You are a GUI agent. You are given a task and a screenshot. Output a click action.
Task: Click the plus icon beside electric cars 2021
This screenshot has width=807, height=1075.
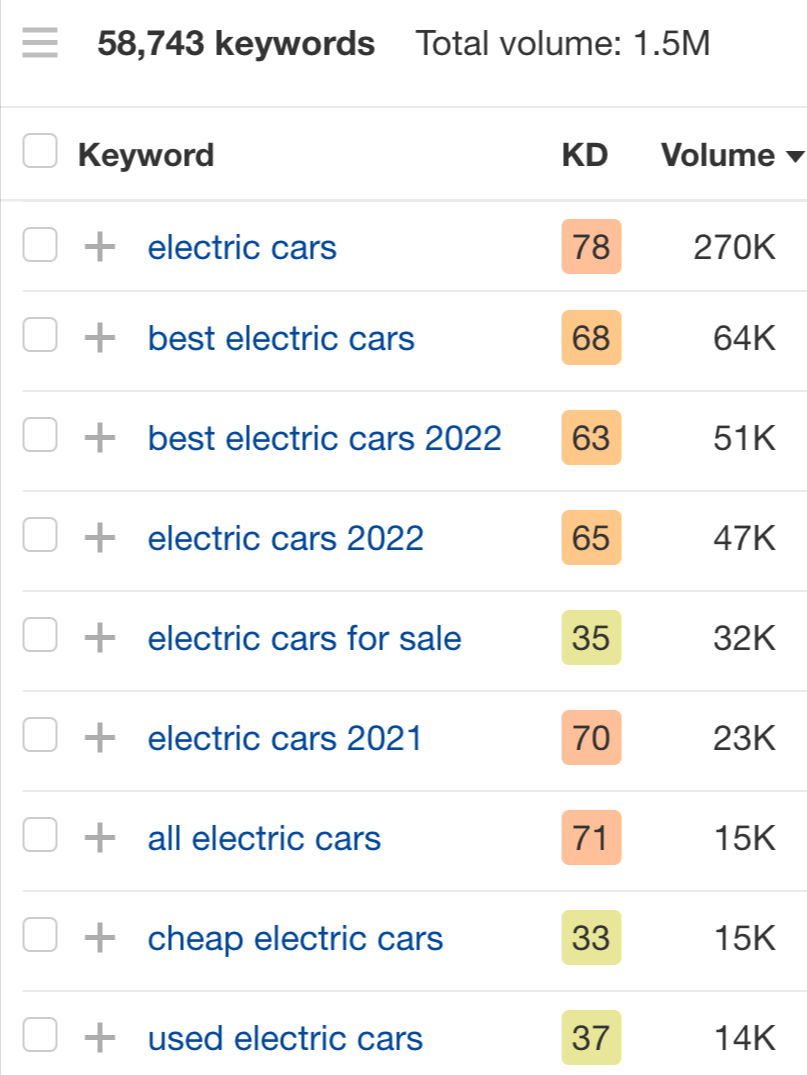coord(98,738)
